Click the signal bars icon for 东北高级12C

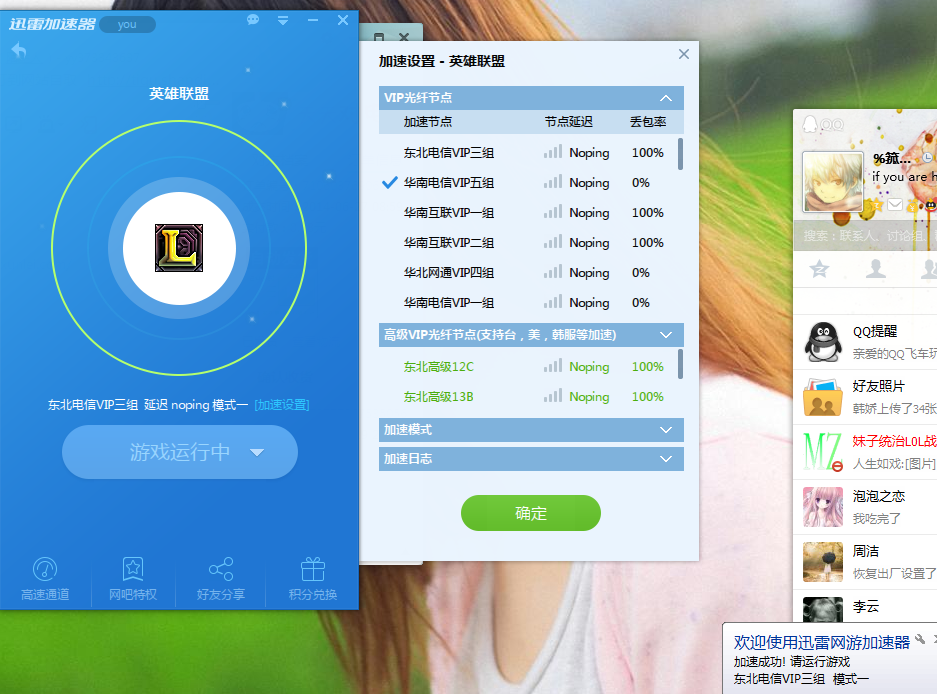point(553,365)
